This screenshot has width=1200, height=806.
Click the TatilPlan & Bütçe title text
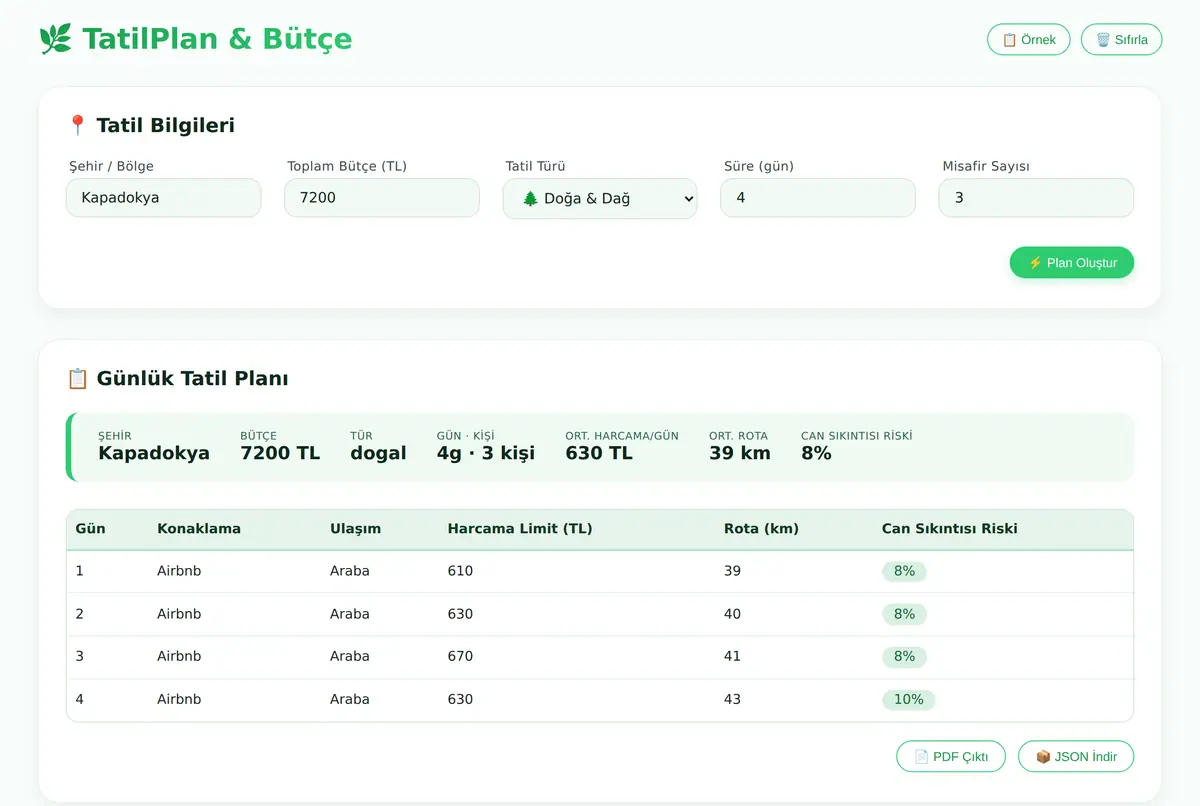pyautogui.click(x=217, y=39)
